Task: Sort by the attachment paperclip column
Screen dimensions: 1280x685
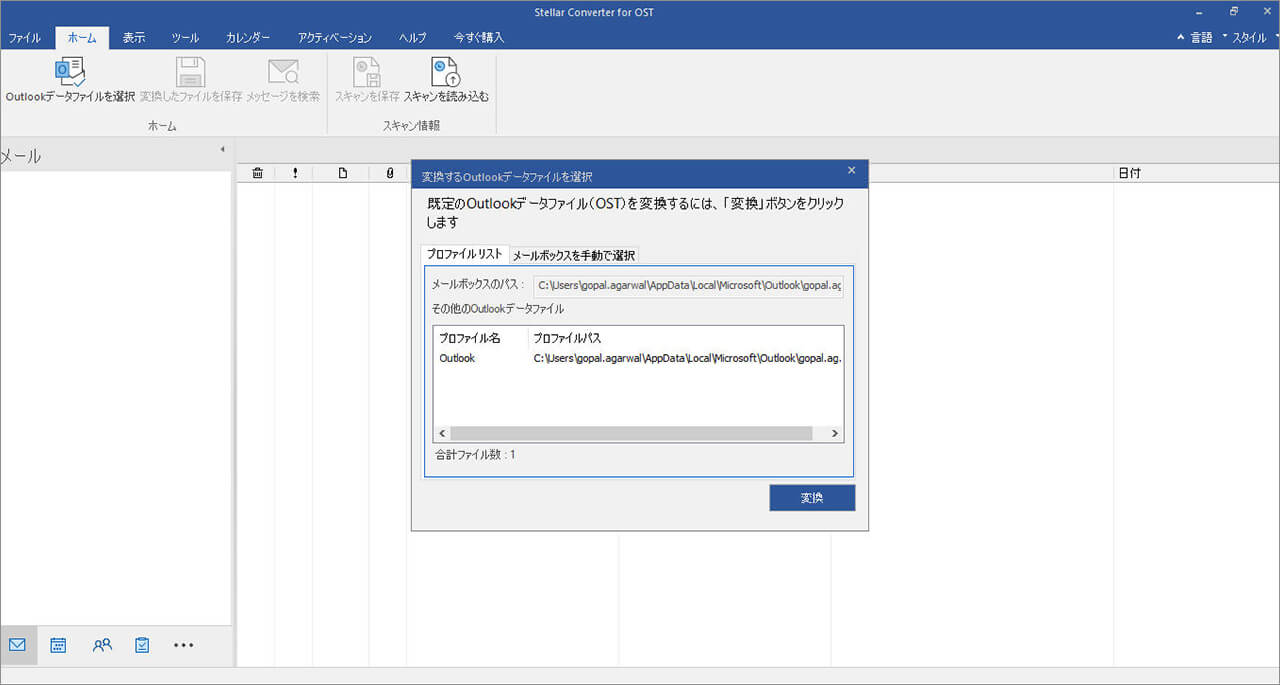Action: coord(389,173)
